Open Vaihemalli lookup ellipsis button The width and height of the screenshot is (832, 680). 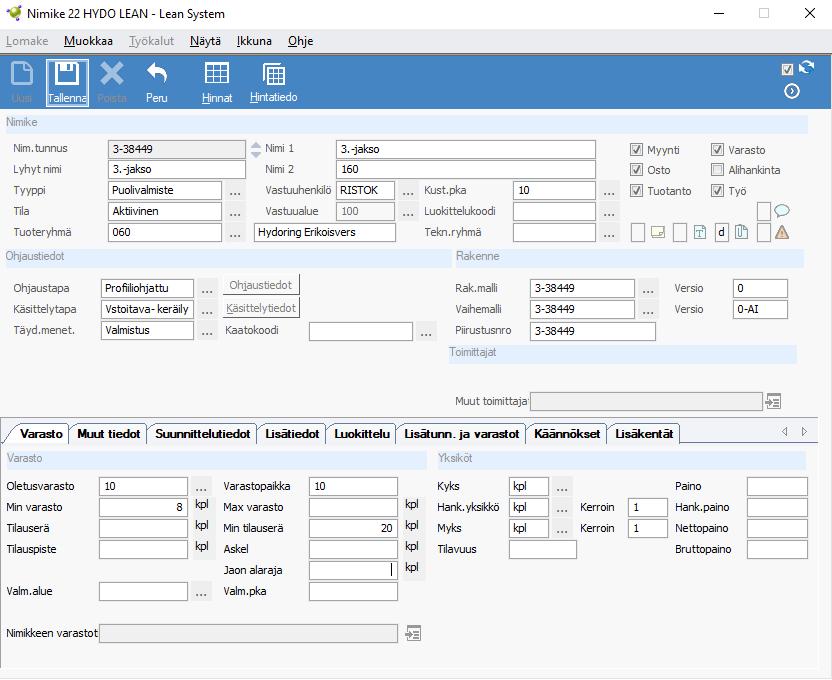(x=648, y=309)
